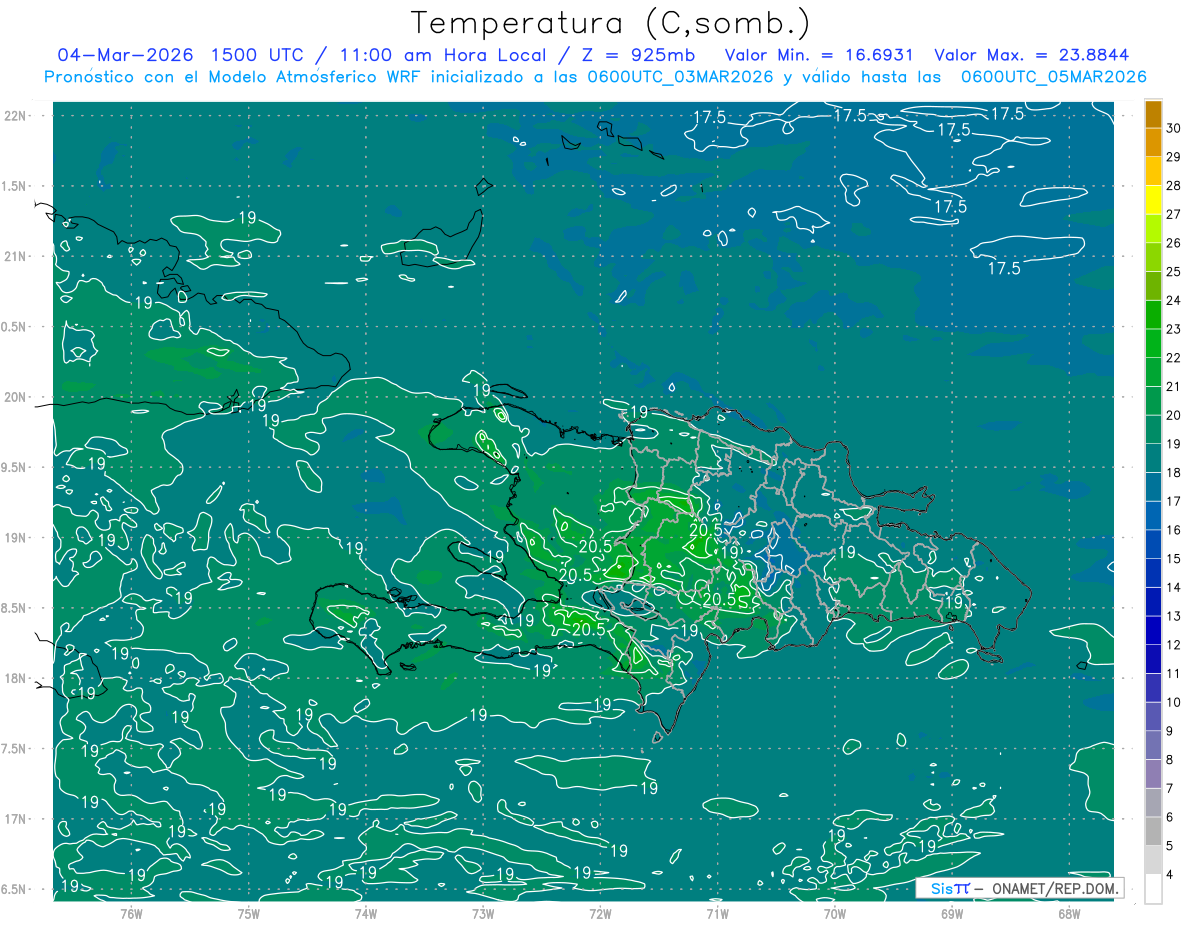Click the '21' label on the color scale
1200x927 pixels.
click(1174, 387)
